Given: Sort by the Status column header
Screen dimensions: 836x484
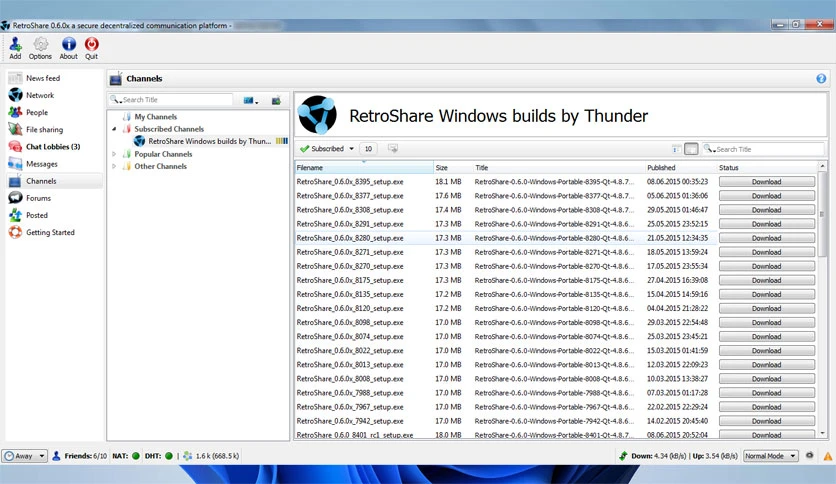Looking at the screenshot, I should coord(767,167).
